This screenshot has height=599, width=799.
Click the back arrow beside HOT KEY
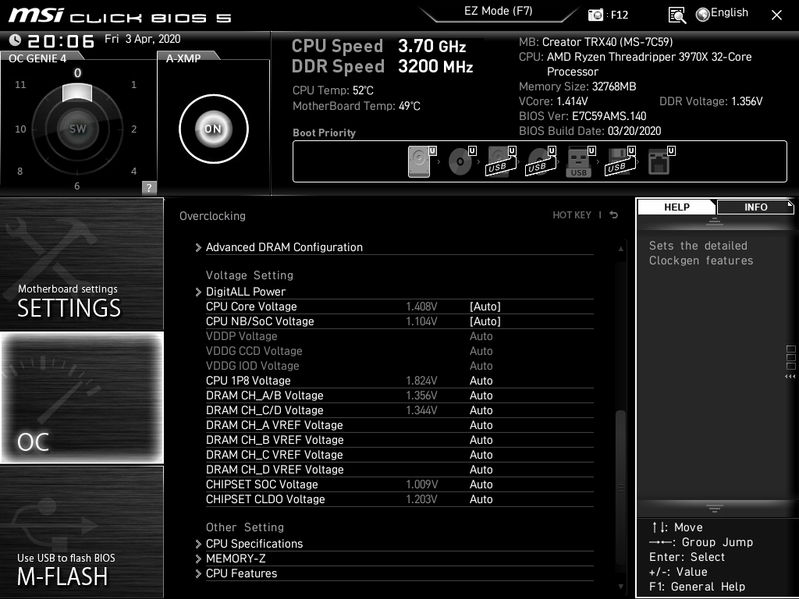[614, 215]
